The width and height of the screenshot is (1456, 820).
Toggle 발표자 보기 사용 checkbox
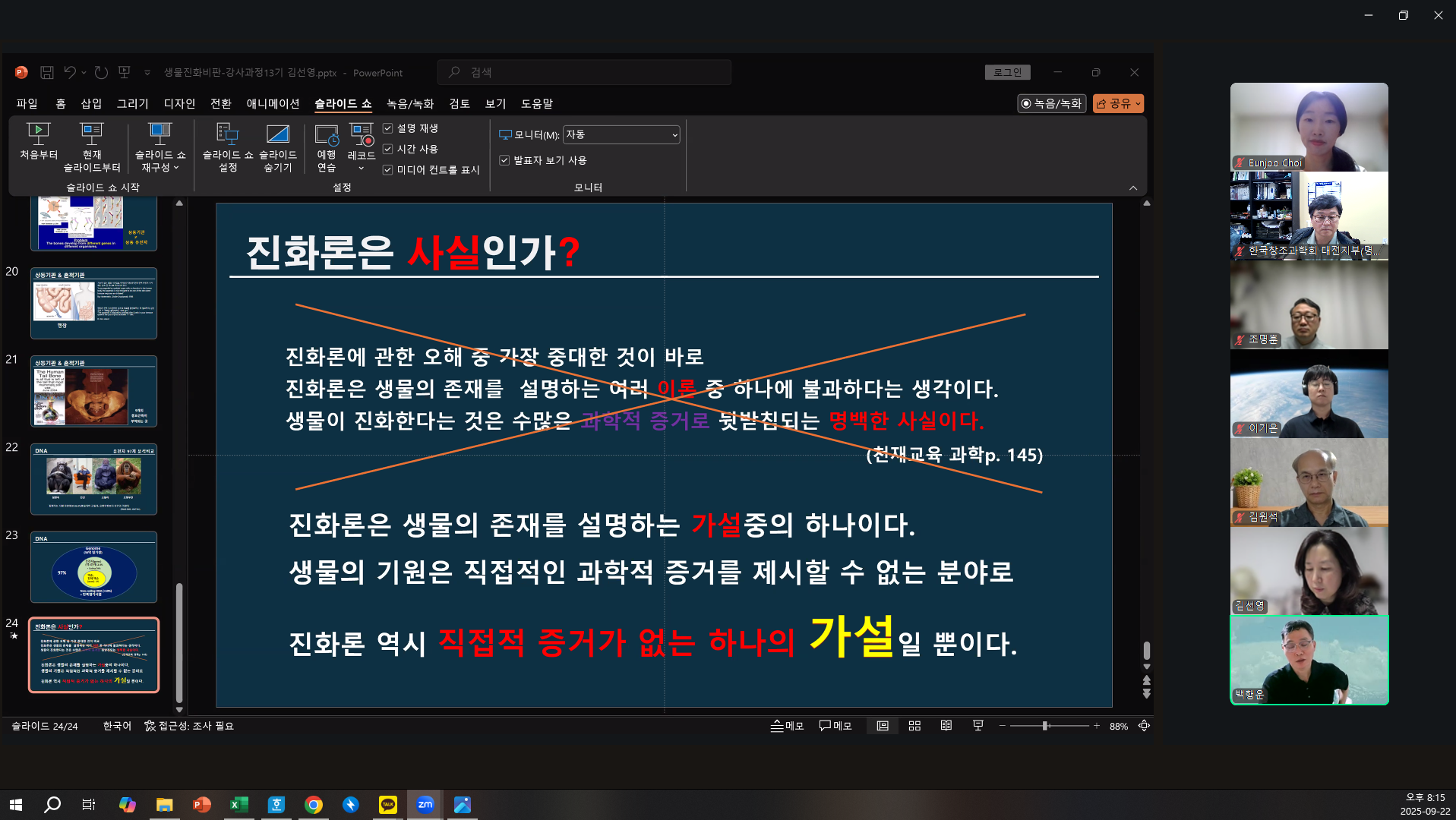(504, 160)
